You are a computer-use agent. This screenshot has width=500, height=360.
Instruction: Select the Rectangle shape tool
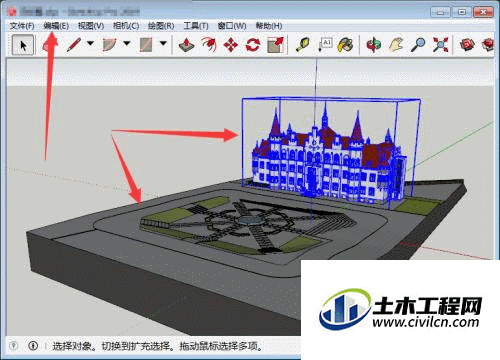point(146,45)
